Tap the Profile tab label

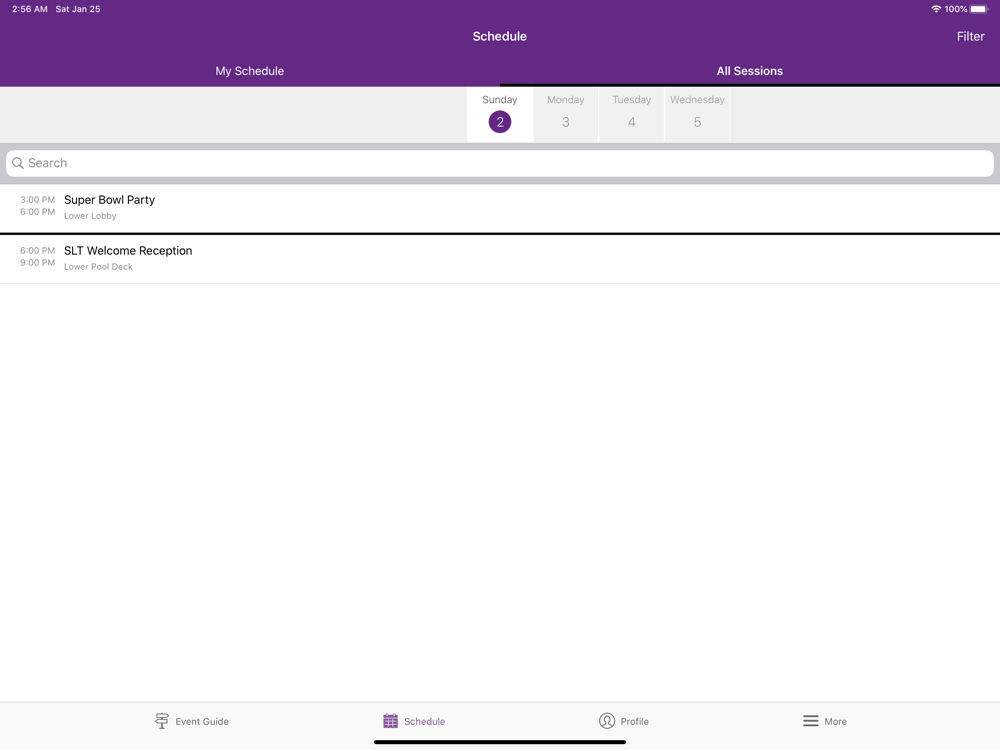(635, 721)
